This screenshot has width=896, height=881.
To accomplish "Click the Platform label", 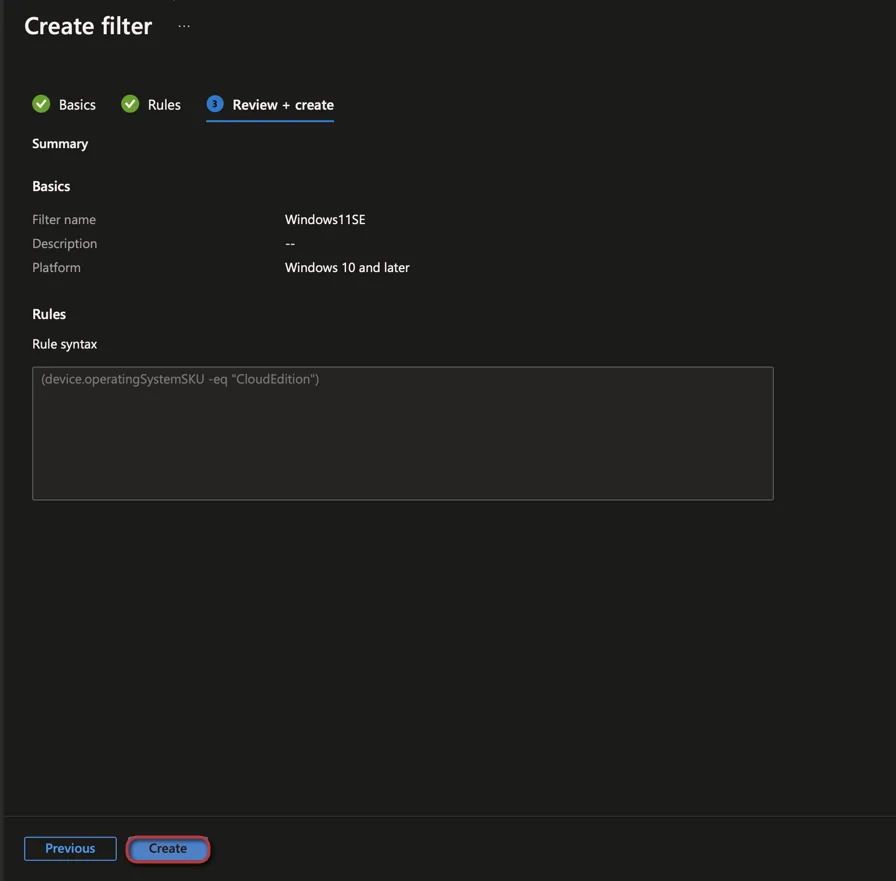I will click(x=56, y=267).
